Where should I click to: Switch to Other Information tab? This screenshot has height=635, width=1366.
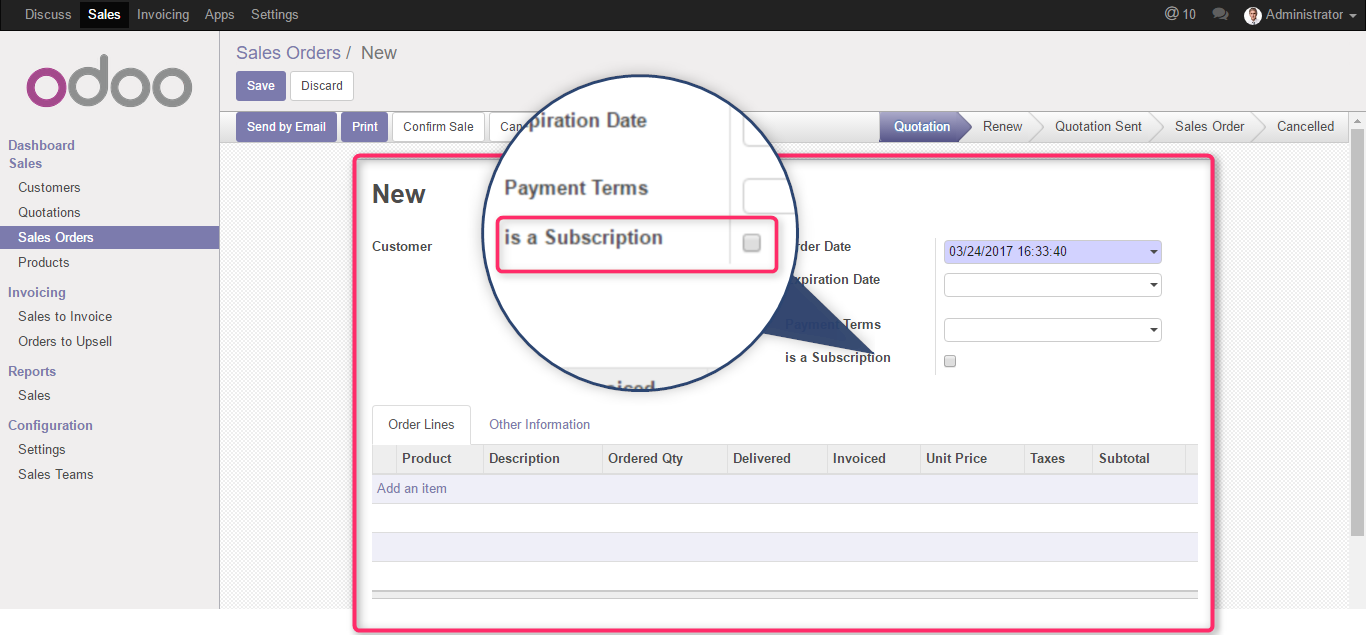pyautogui.click(x=539, y=425)
